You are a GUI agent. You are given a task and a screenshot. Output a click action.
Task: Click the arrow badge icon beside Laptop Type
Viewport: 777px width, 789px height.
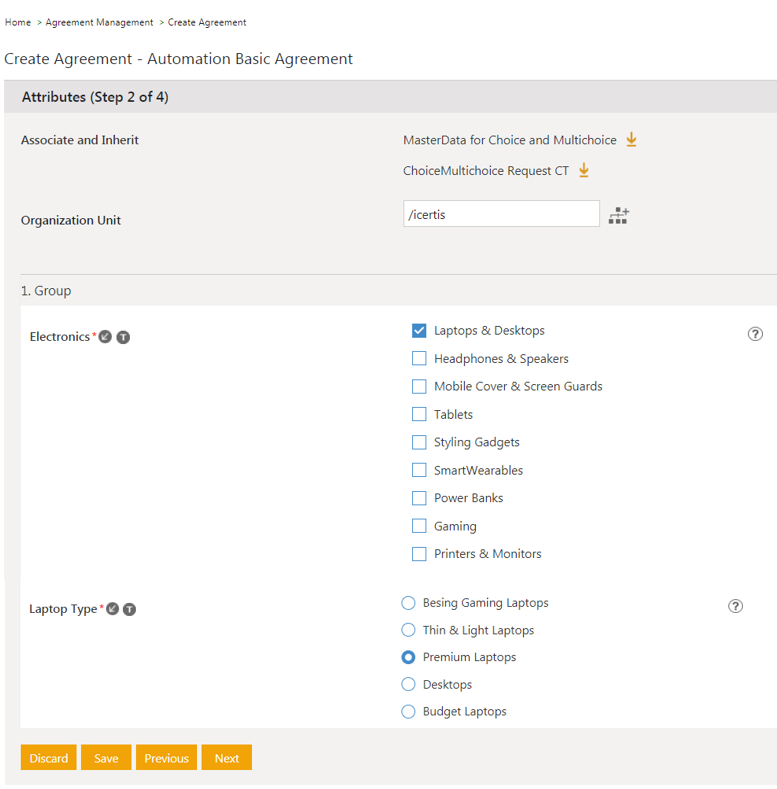112,609
